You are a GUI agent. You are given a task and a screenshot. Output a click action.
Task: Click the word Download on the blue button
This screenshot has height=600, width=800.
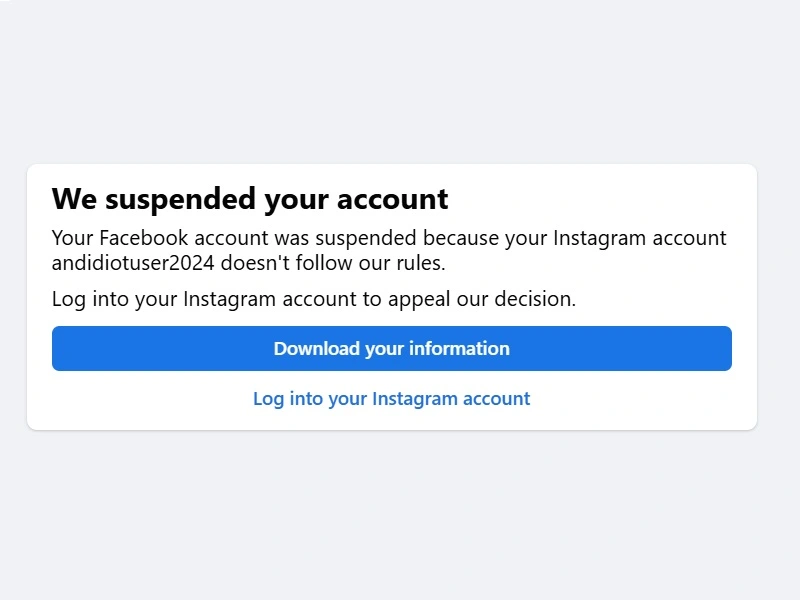[317, 348]
